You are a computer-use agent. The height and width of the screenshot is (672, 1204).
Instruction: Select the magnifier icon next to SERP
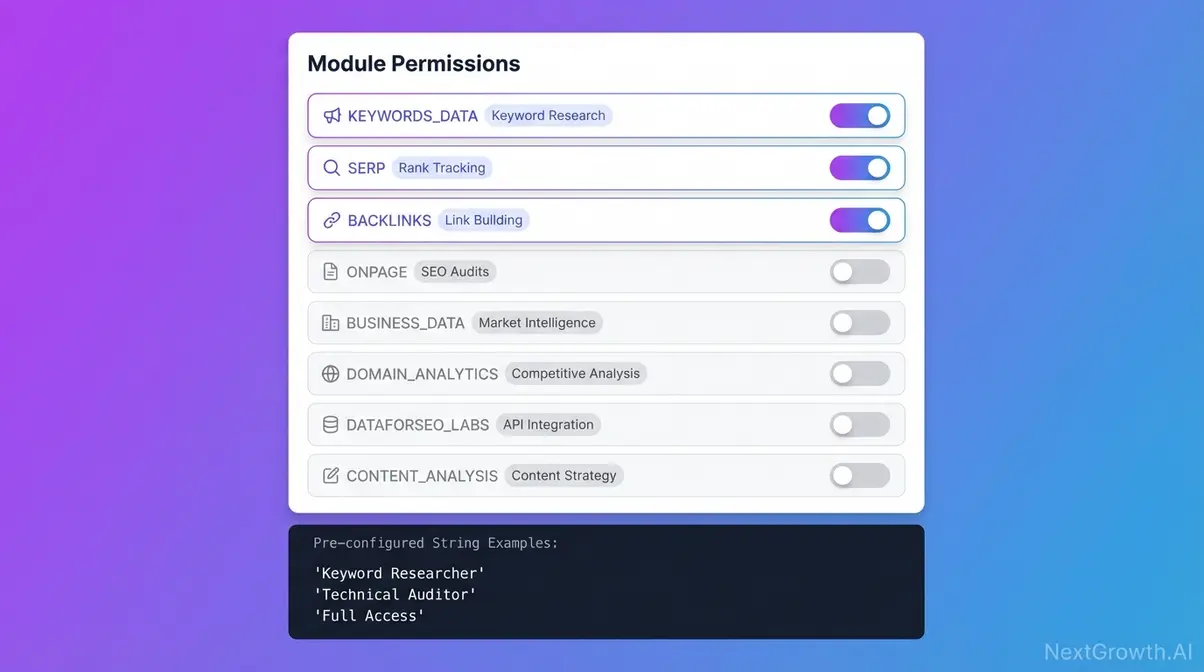point(331,167)
